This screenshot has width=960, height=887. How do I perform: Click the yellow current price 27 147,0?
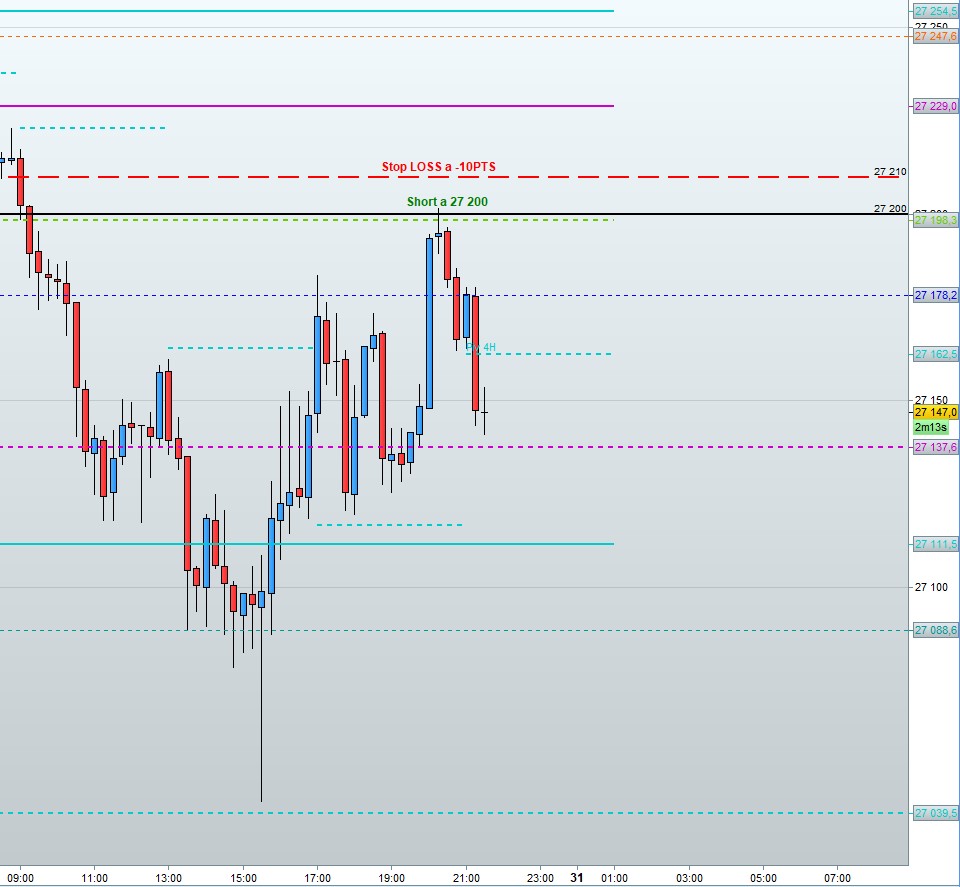pos(936,413)
